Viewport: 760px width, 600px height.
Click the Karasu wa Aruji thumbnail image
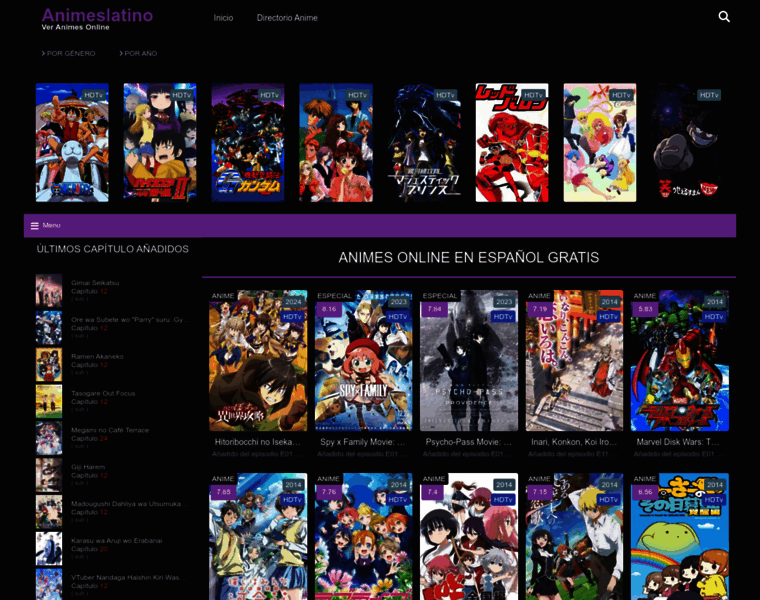coord(49,549)
